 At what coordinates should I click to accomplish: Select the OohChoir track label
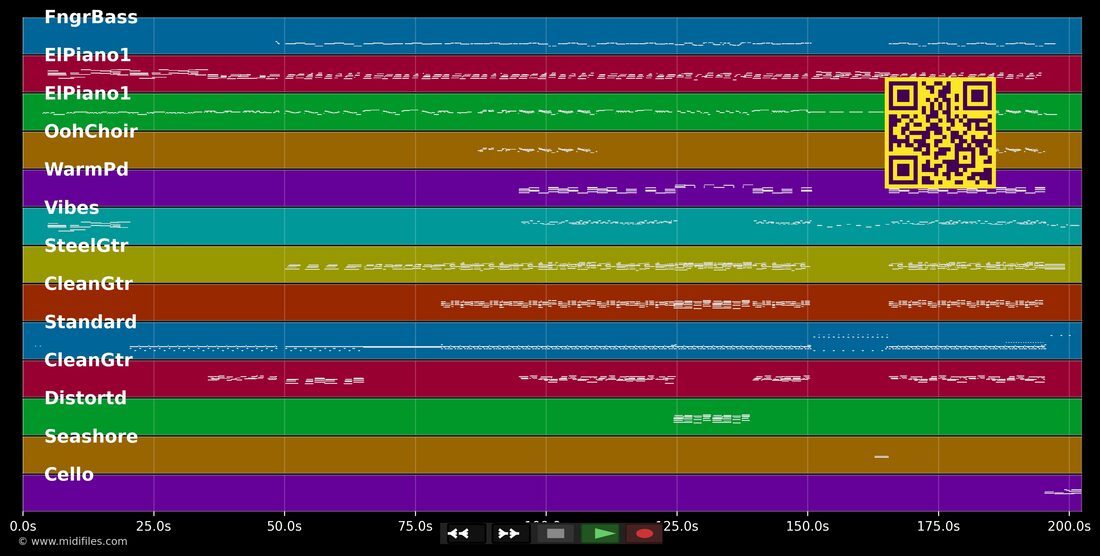pos(90,131)
